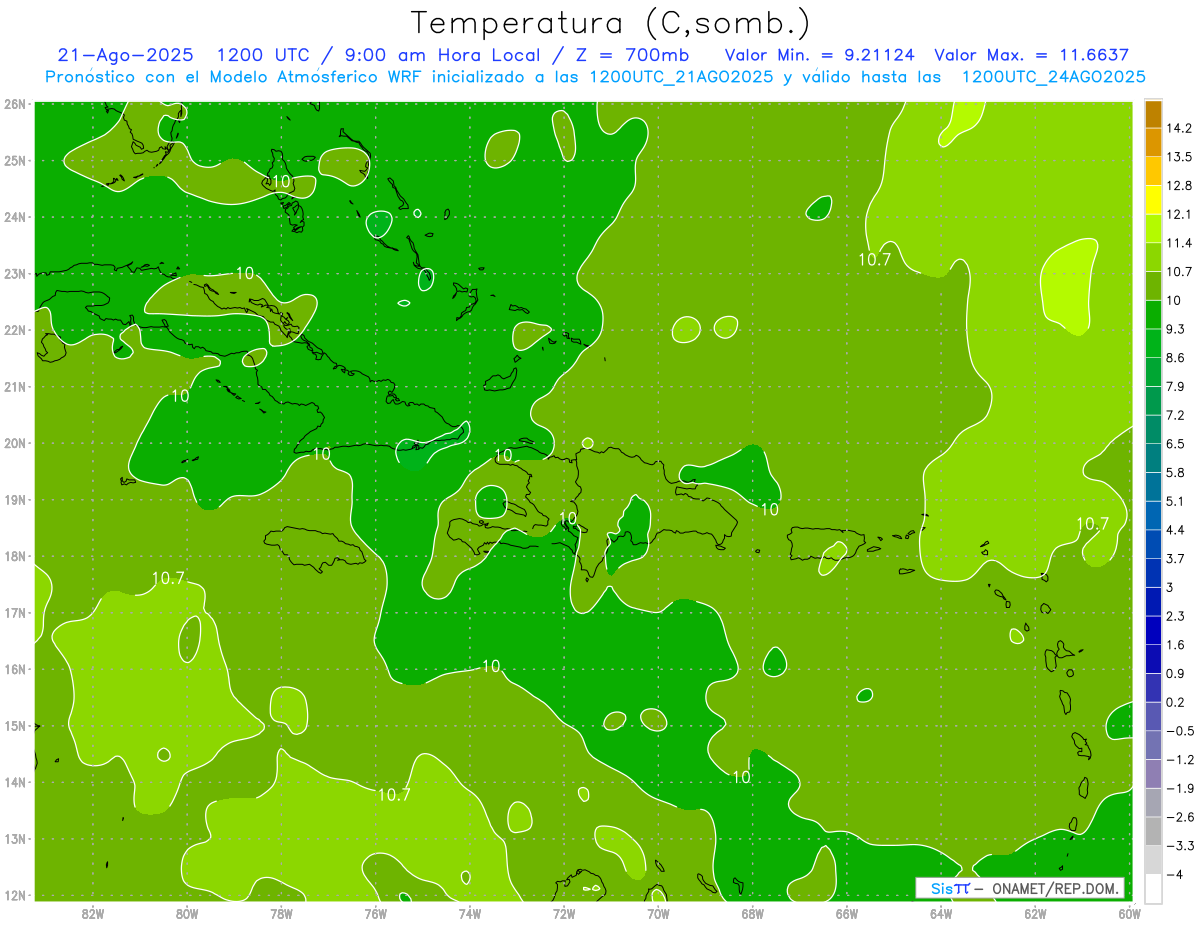Click the 13.5 value on the color scale
This screenshot has width=1200, height=927.
(x=1179, y=157)
